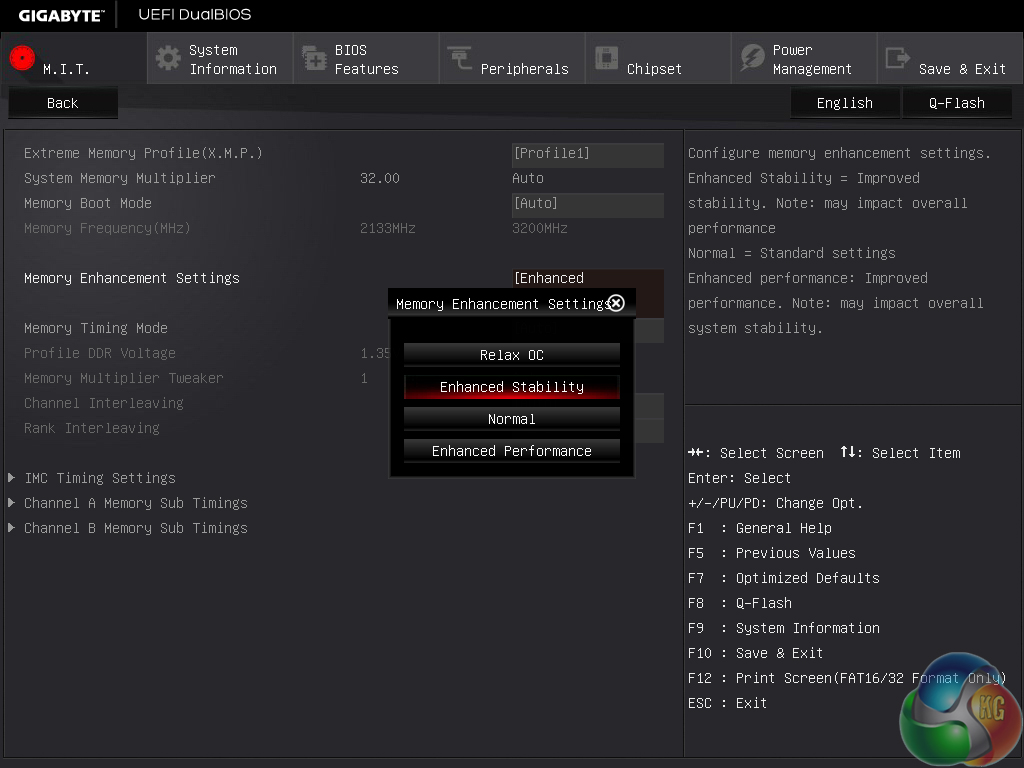Select the Relax OC option

pyautogui.click(x=512, y=355)
